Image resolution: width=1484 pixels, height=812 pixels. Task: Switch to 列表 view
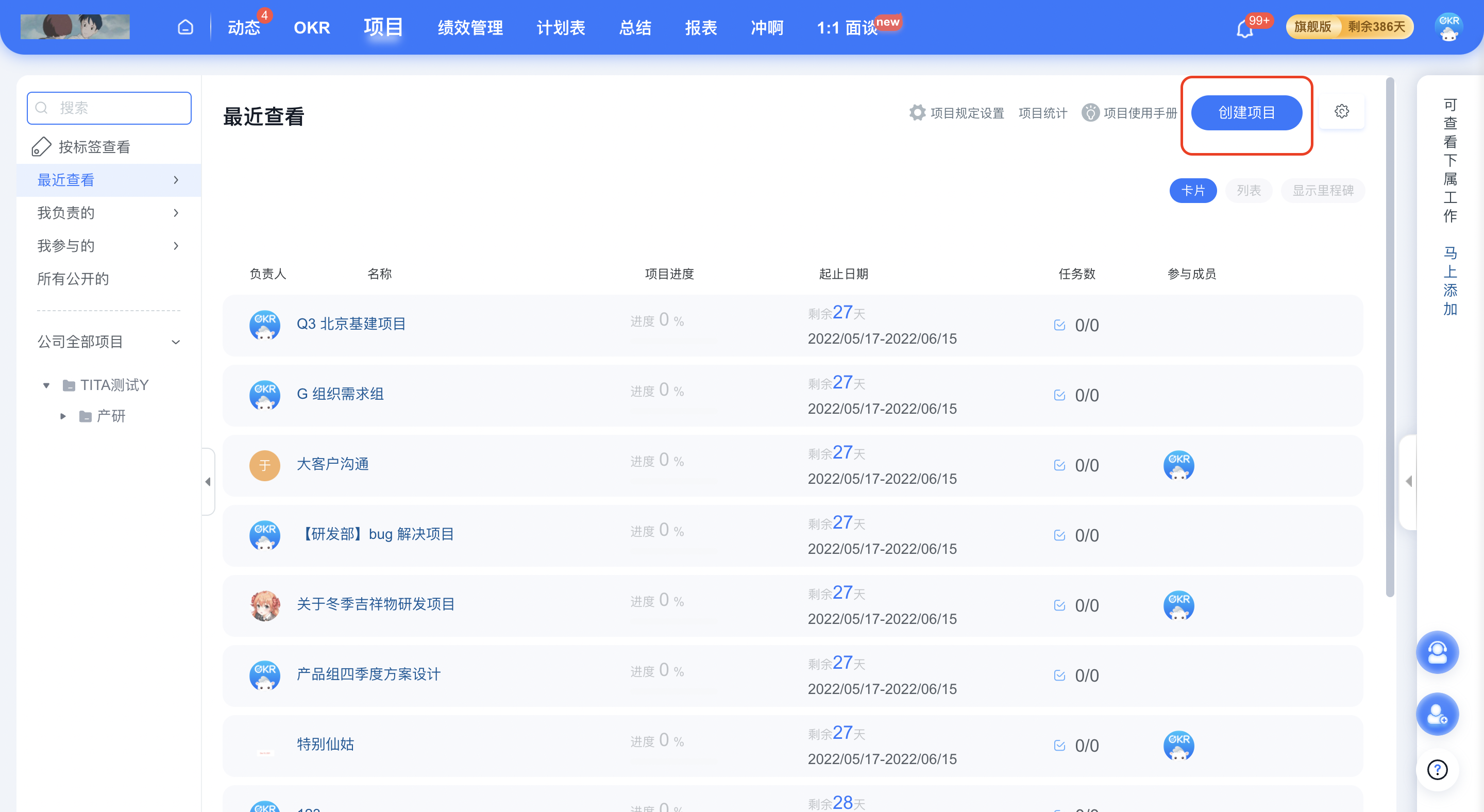(1249, 191)
